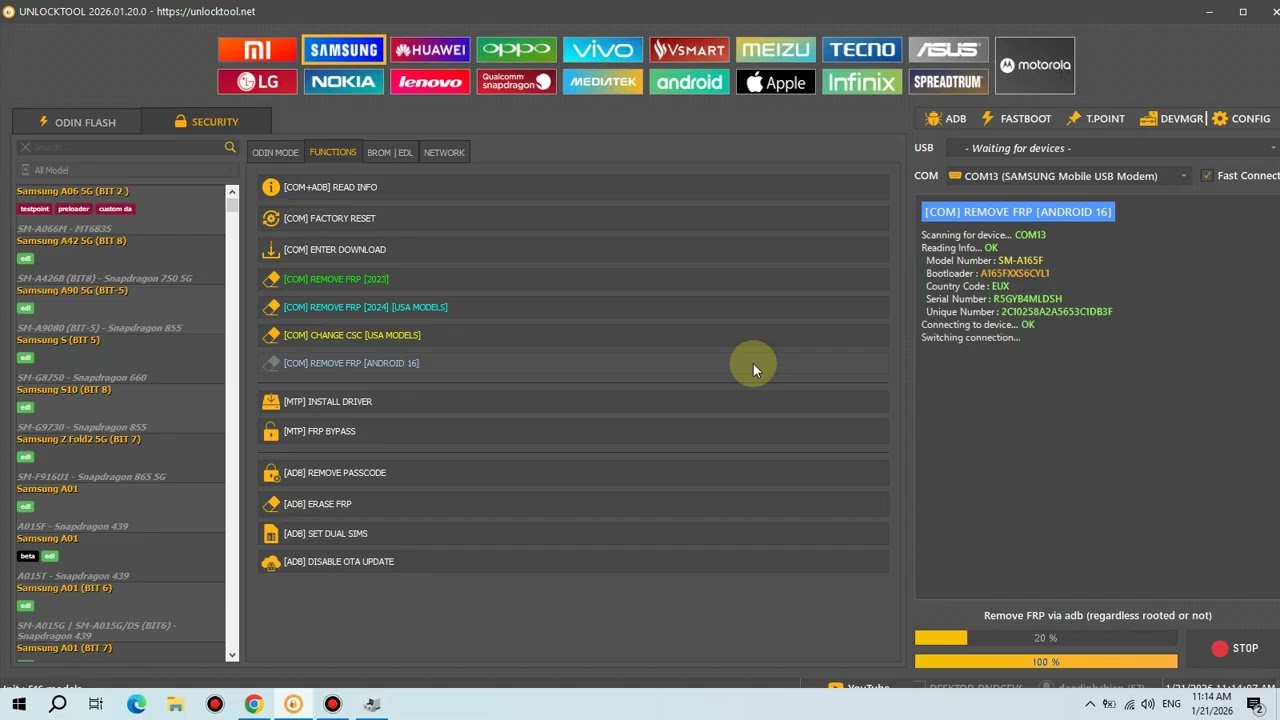The width and height of the screenshot is (1280, 720).
Task: Open the Meizu brand section
Action: tap(775, 50)
